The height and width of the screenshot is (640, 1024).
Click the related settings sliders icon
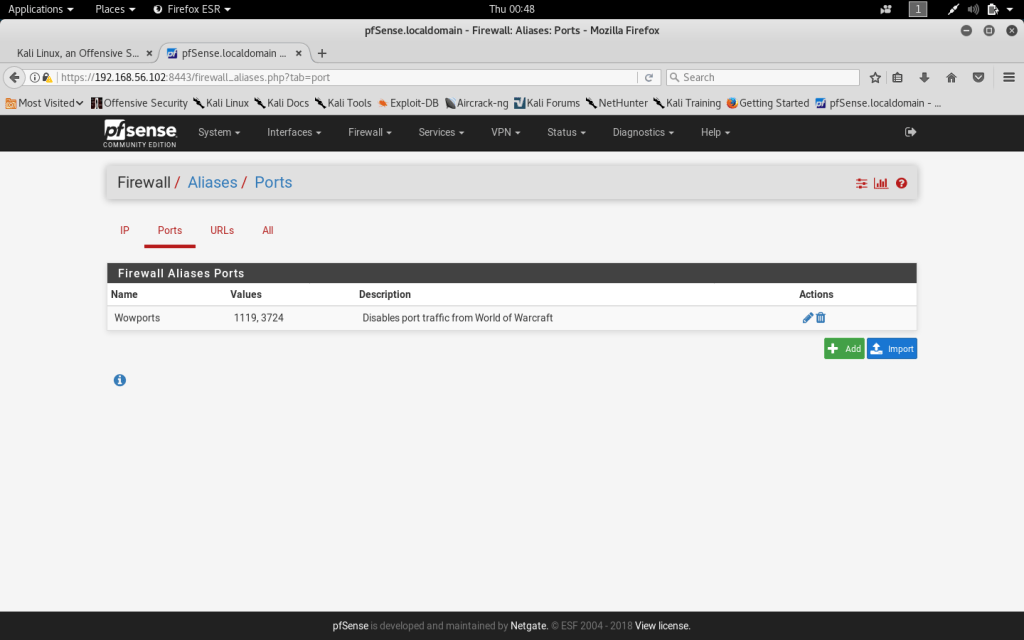coord(861,183)
